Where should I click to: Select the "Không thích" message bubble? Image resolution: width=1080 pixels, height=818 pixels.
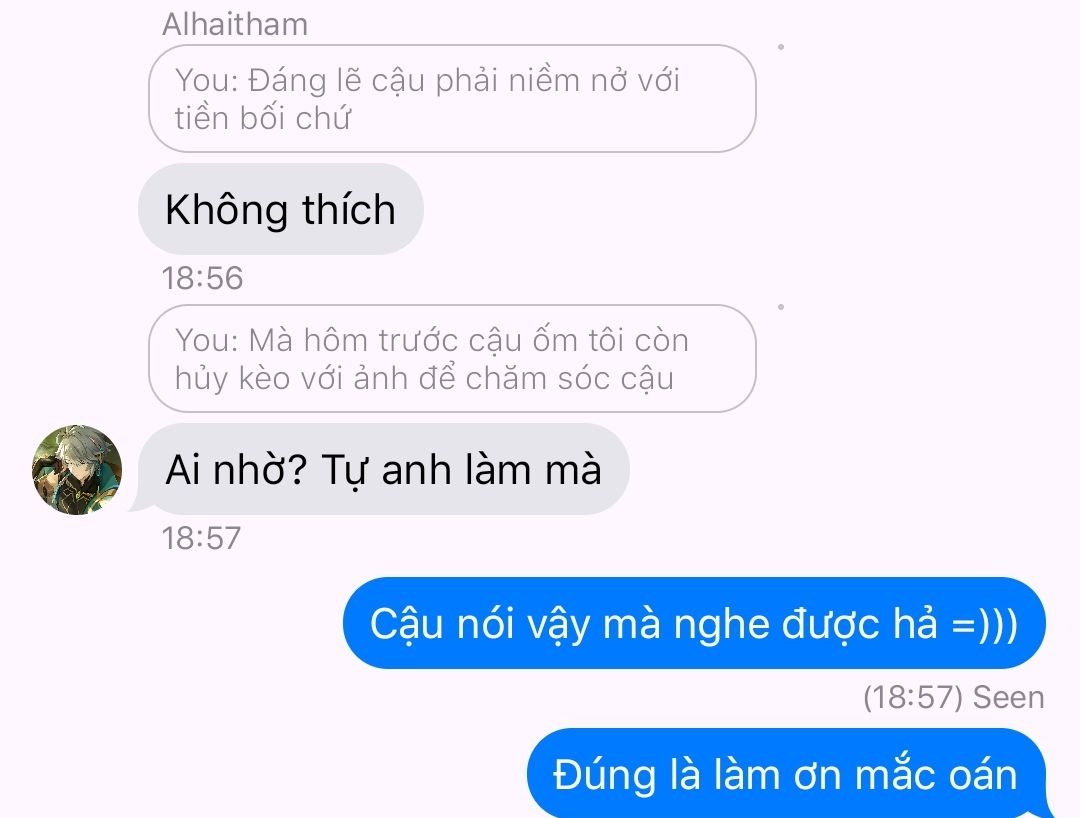point(281,209)
